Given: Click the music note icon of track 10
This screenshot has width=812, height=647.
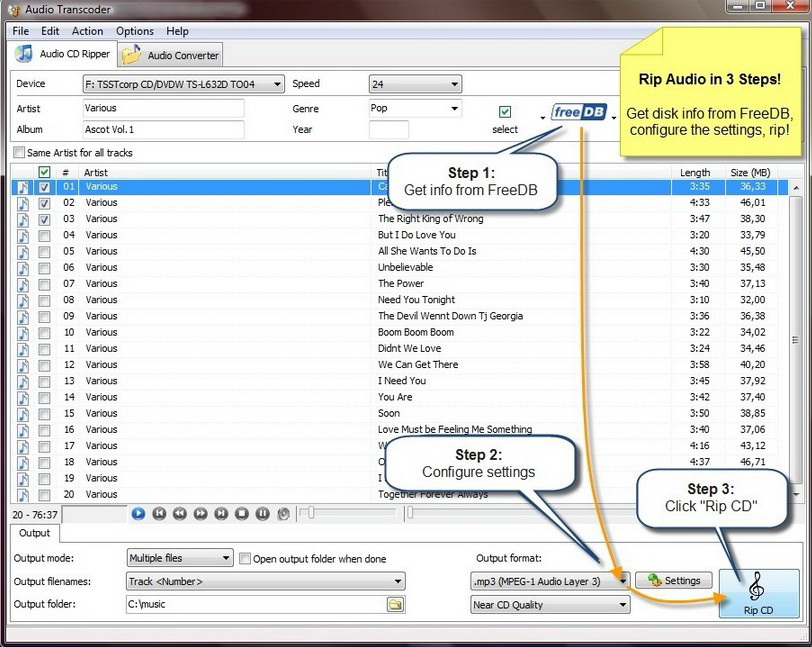Looking at the screenshot, I should click(x=23, y=333).
